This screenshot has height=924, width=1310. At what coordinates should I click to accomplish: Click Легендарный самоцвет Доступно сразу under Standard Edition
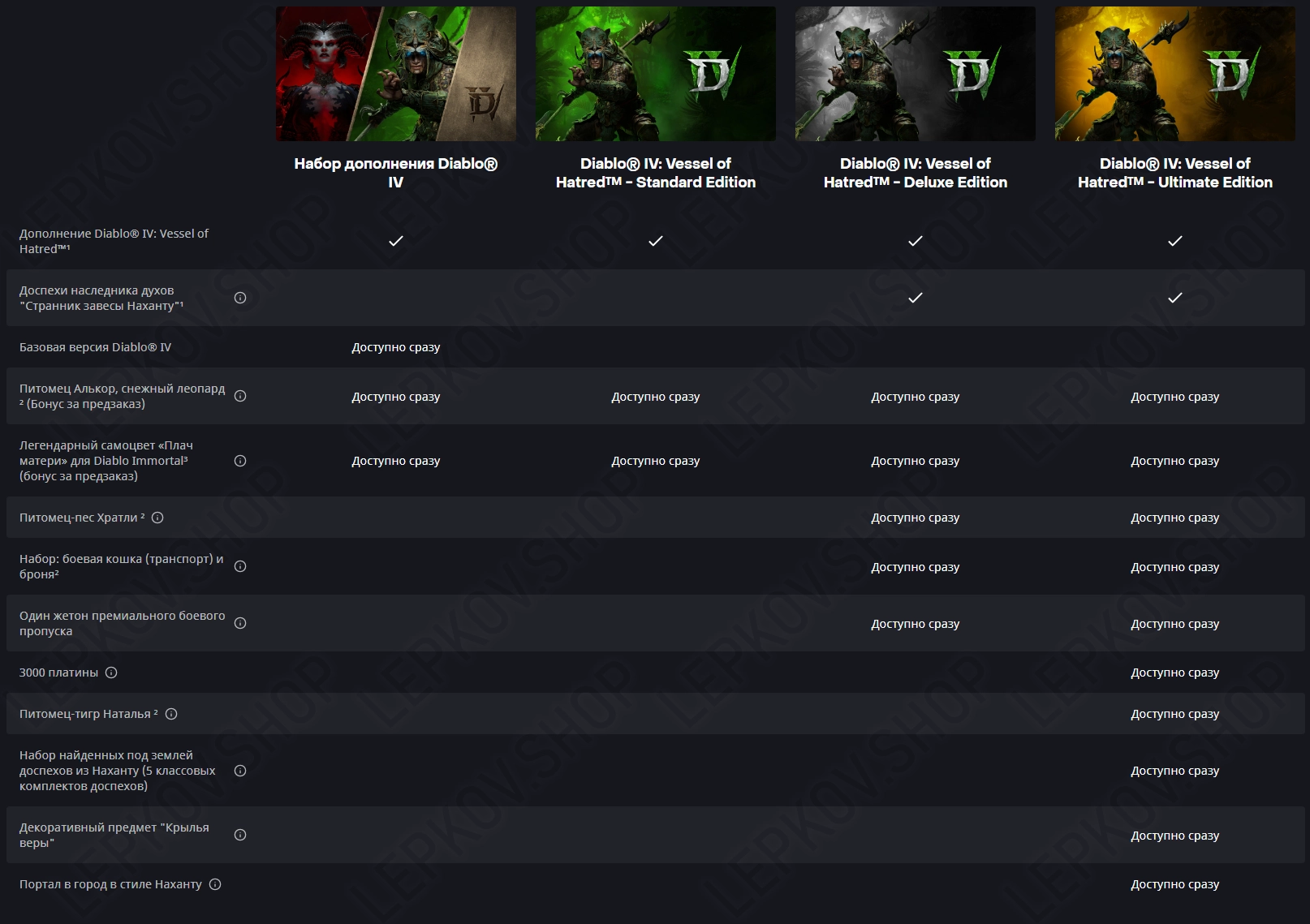tap(656, 461)
